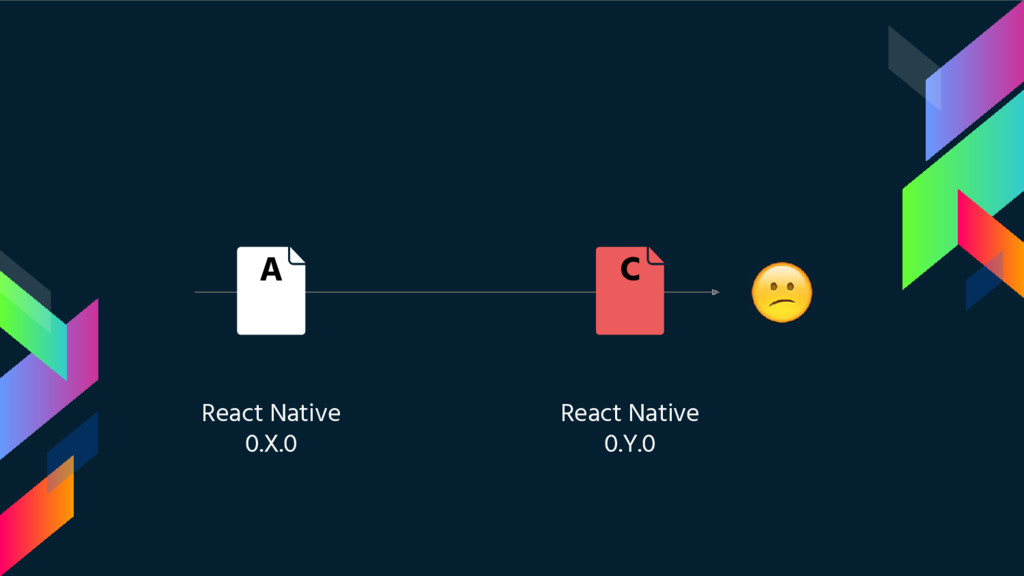Click the red file icon labeled C
The width and height of the screenshot is (1024, 576).
pyautogui.click(x=630, y=291)
